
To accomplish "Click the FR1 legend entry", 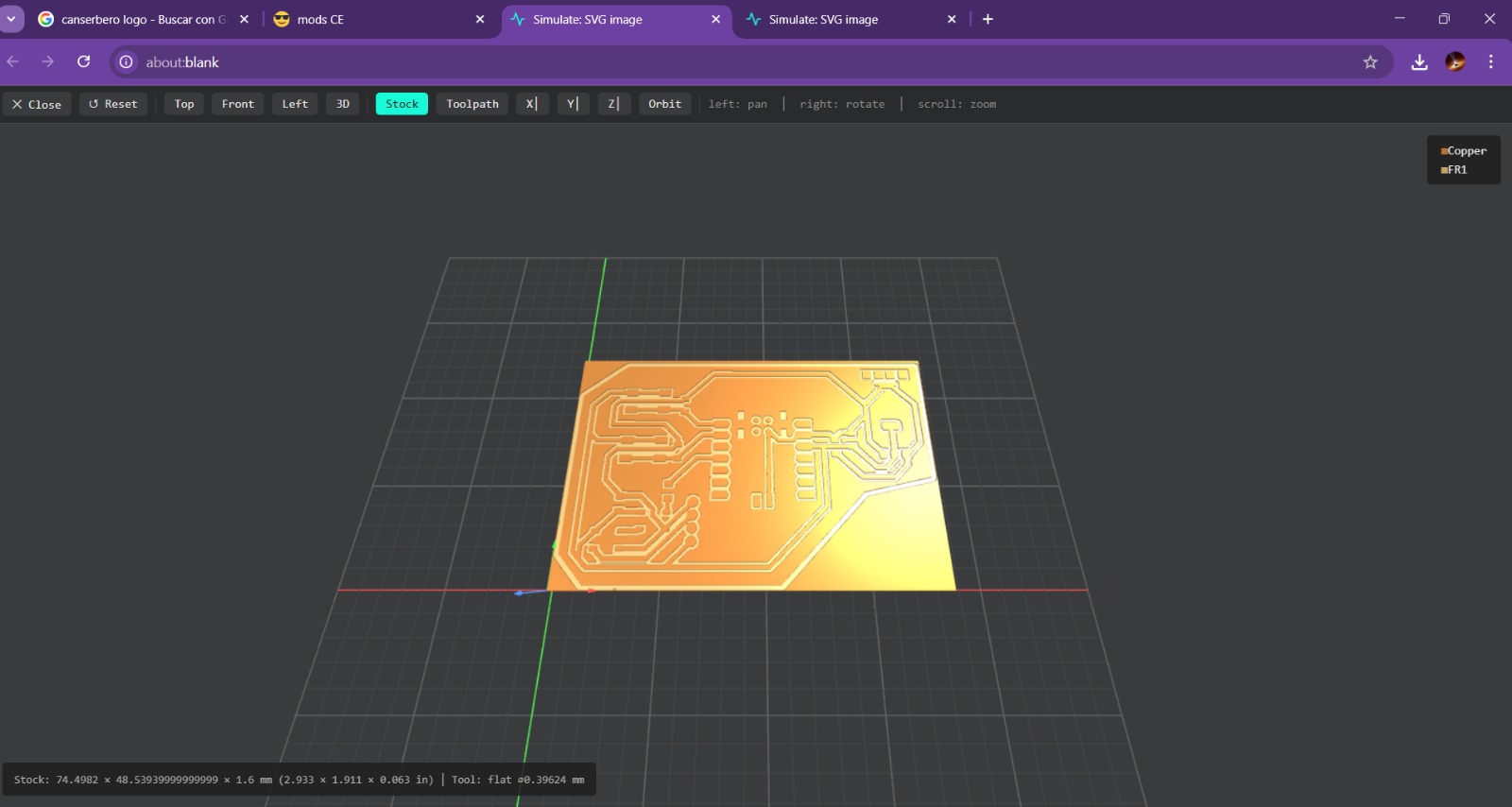I will coord(1456,170).
